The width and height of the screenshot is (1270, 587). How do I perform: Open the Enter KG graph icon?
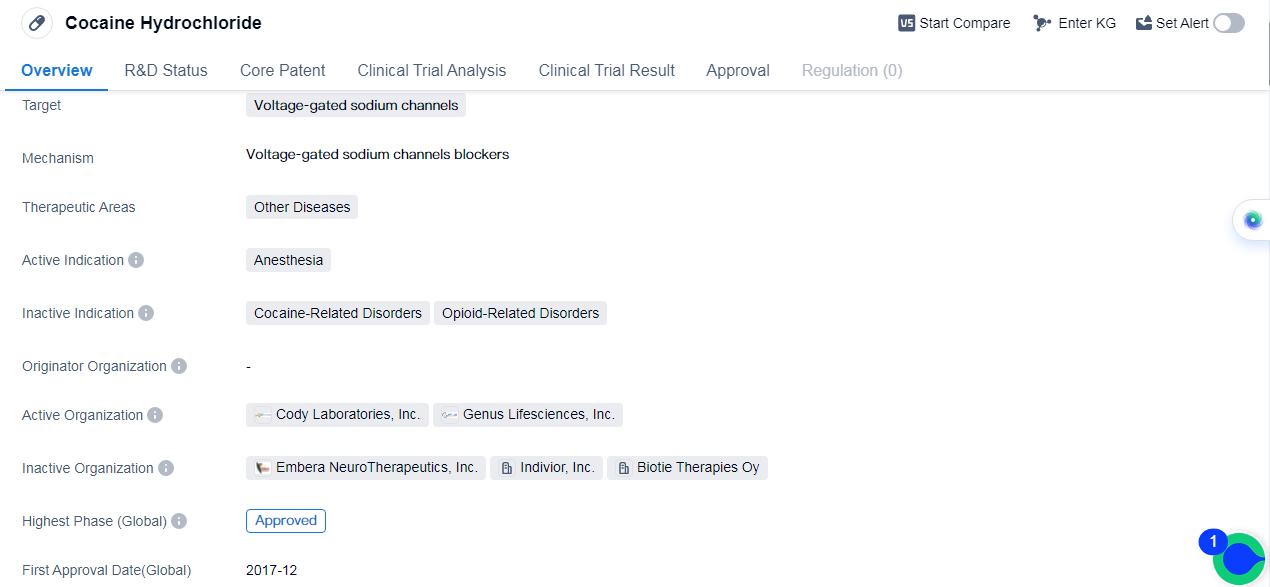click(x=1043, y=23)
